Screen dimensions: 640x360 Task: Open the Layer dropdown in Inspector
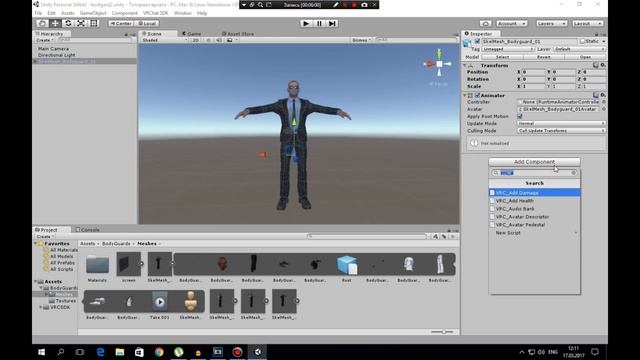pyautogui.click(x=579, y=49)
